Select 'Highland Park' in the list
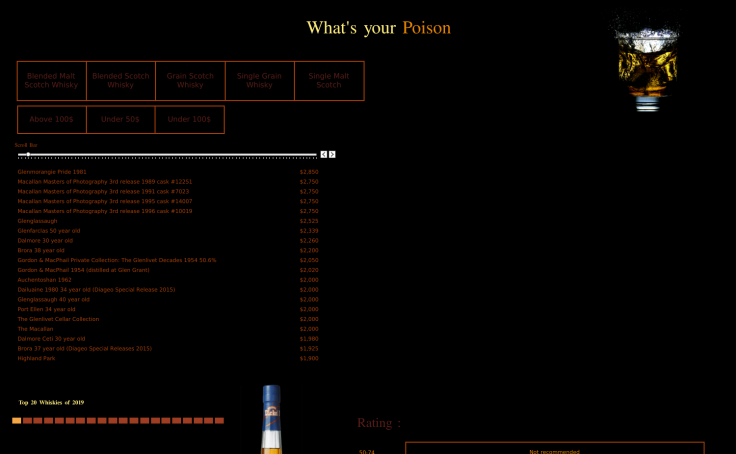 click(x=36, y=358)
